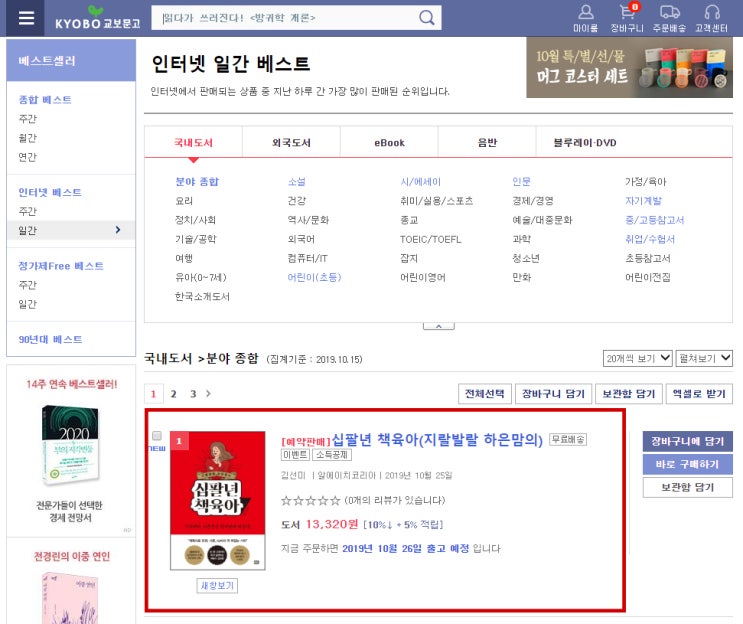This screenshot has height=624, width=743.
Task: Click the publisher 알에이치코리아
Action: [x=346, y=475]
